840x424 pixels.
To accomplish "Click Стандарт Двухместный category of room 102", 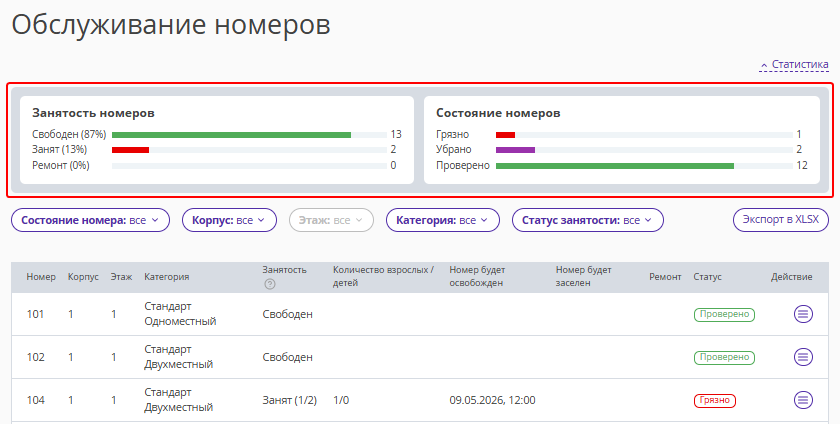I will pyautogui.click(x=178, y=357).
